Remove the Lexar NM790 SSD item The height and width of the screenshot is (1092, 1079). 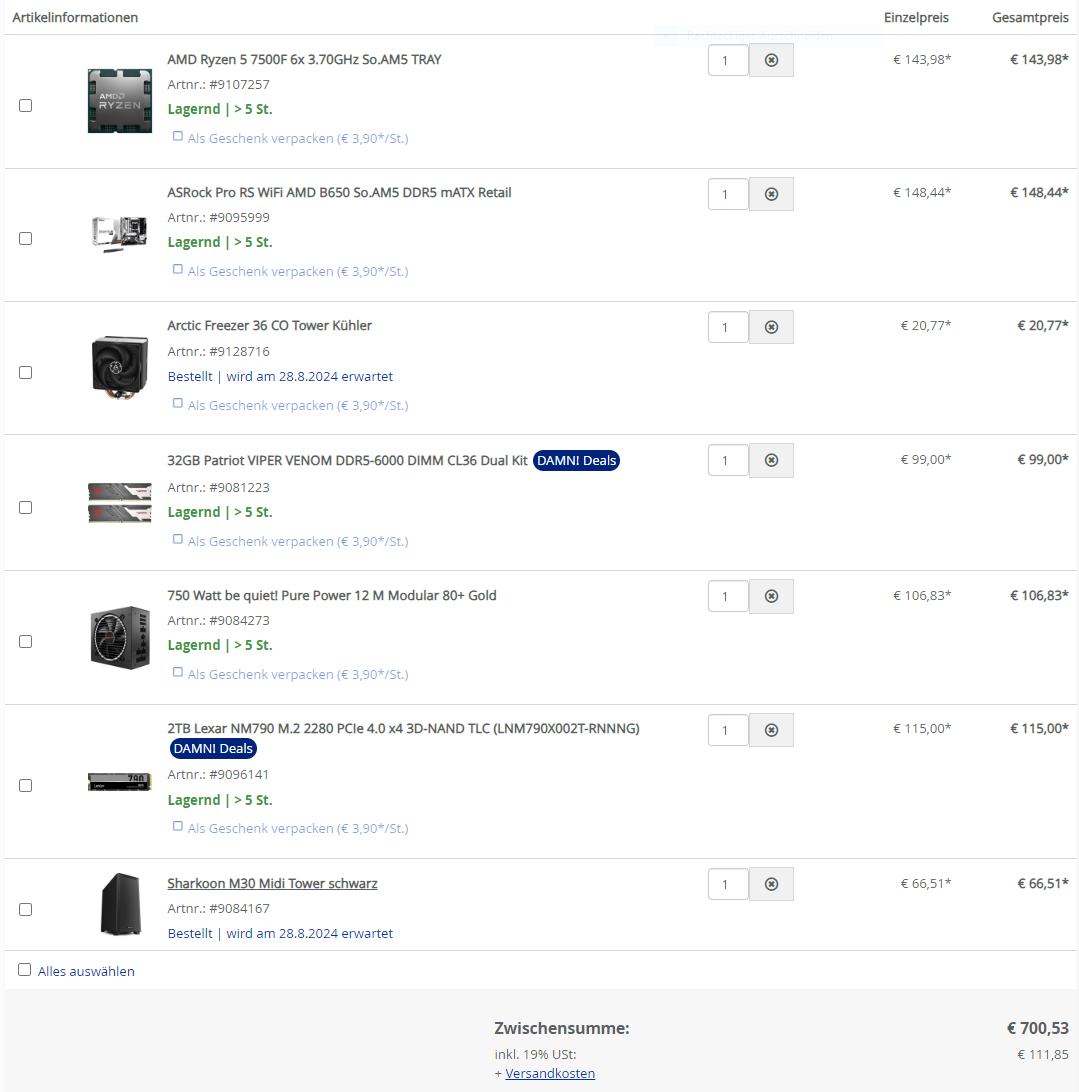point(771,730)
